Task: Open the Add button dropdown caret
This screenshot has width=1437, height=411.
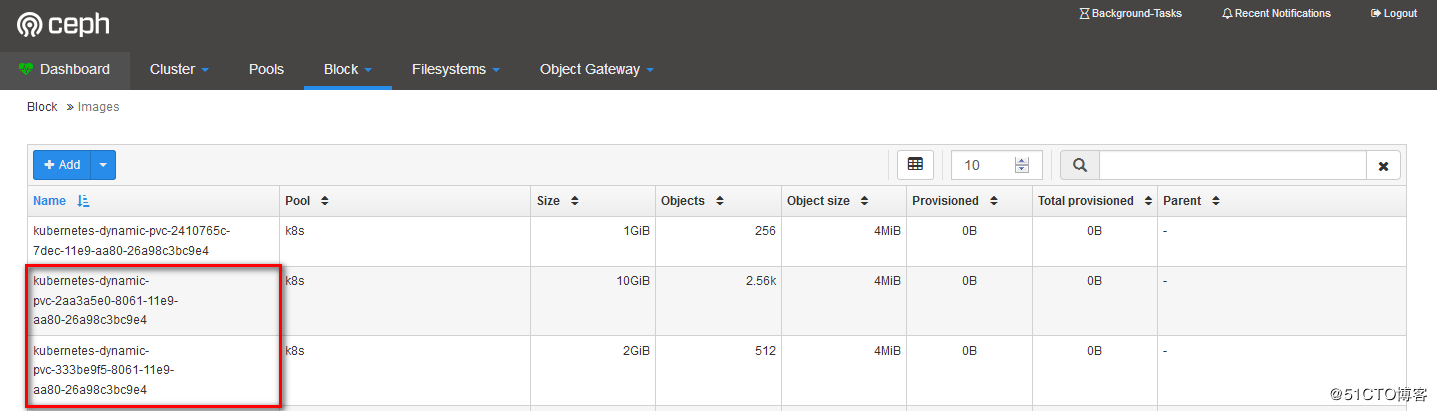Action: point(103,165)
